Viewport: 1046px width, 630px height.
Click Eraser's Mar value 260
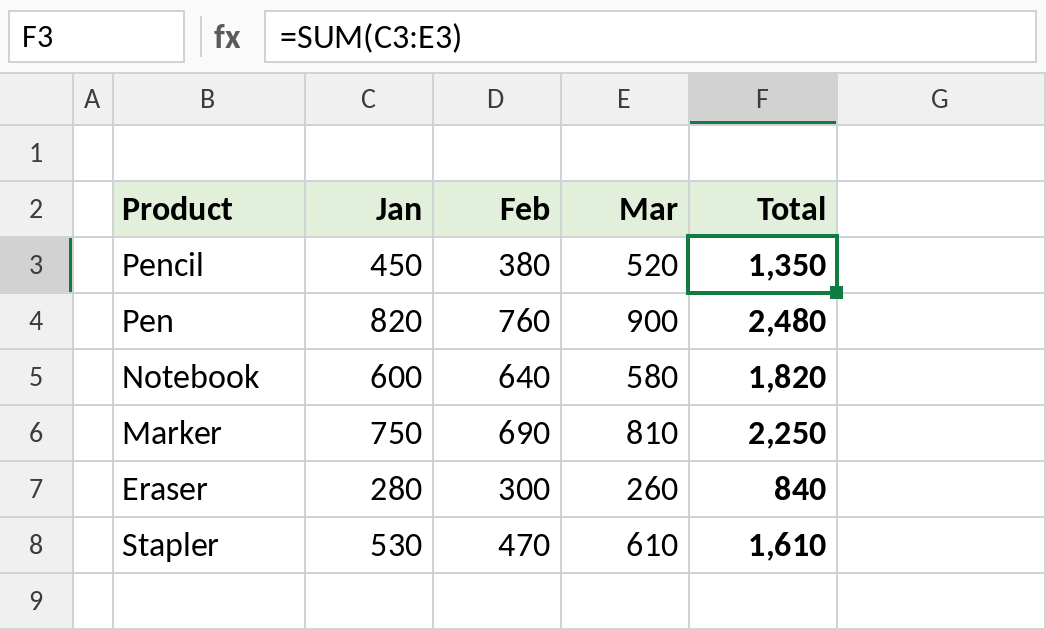625,489
